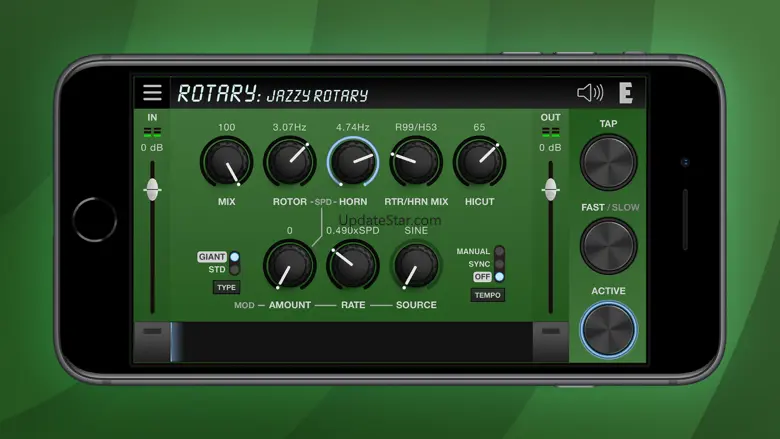This screenshot has height=439, width=780.
Task: Select MANUAL tempo mode light
Action: tap(499, 251)
